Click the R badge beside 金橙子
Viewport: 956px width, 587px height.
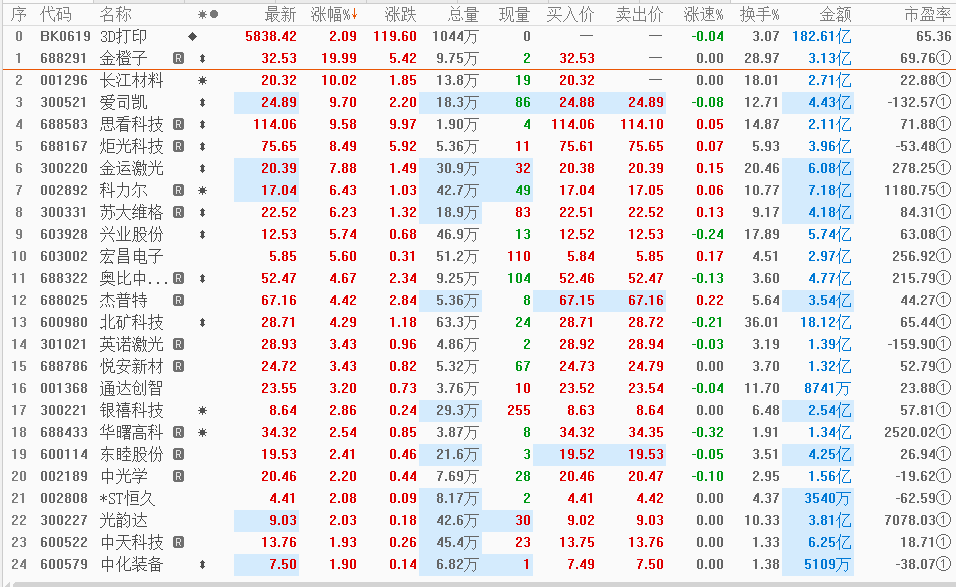click(178, 58)
